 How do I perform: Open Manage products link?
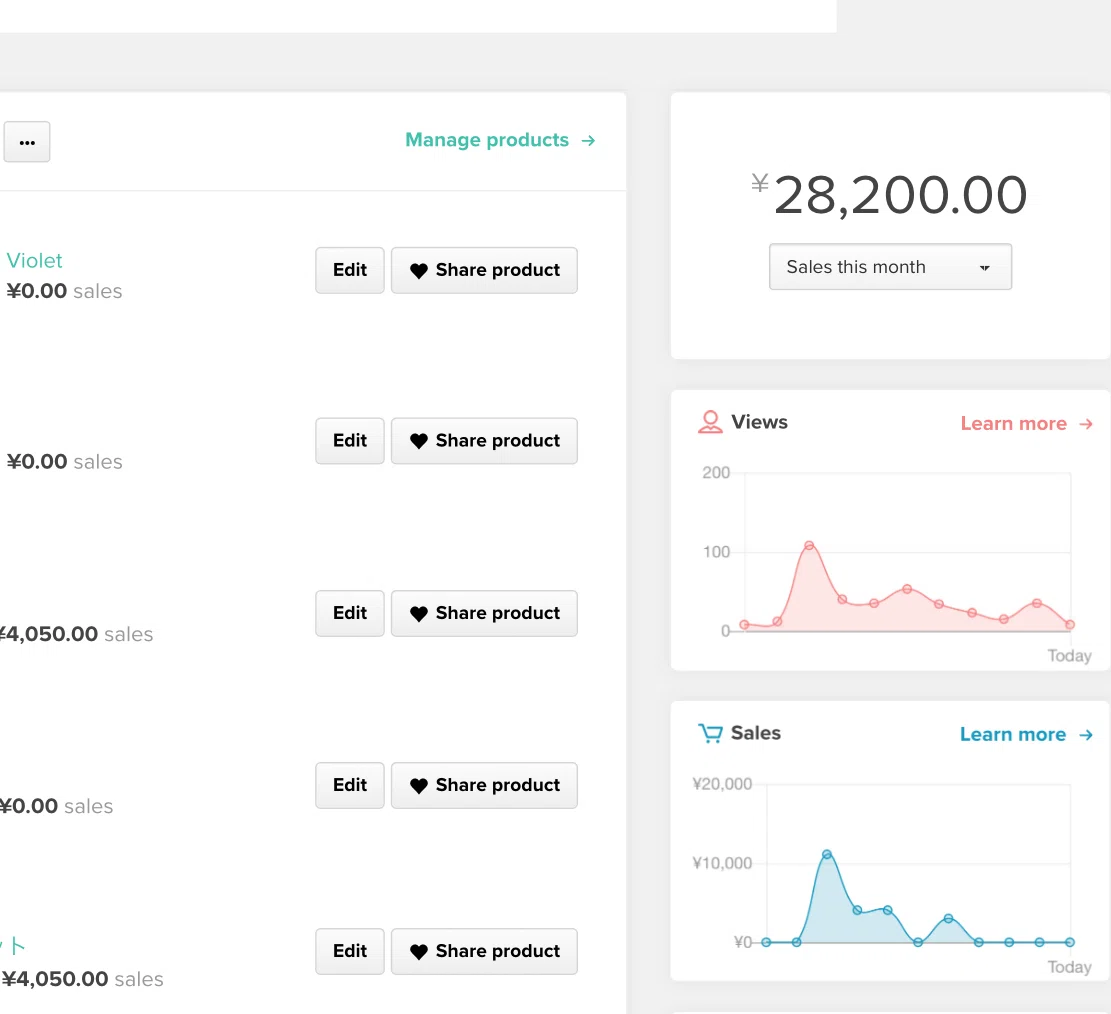tap(500, 140)
